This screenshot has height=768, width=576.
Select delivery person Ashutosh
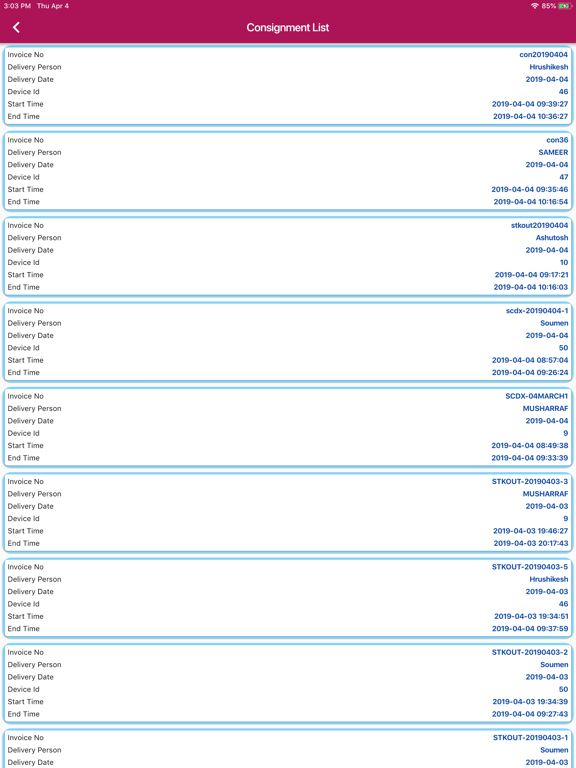pyautogui.click(x=552, y=238)
